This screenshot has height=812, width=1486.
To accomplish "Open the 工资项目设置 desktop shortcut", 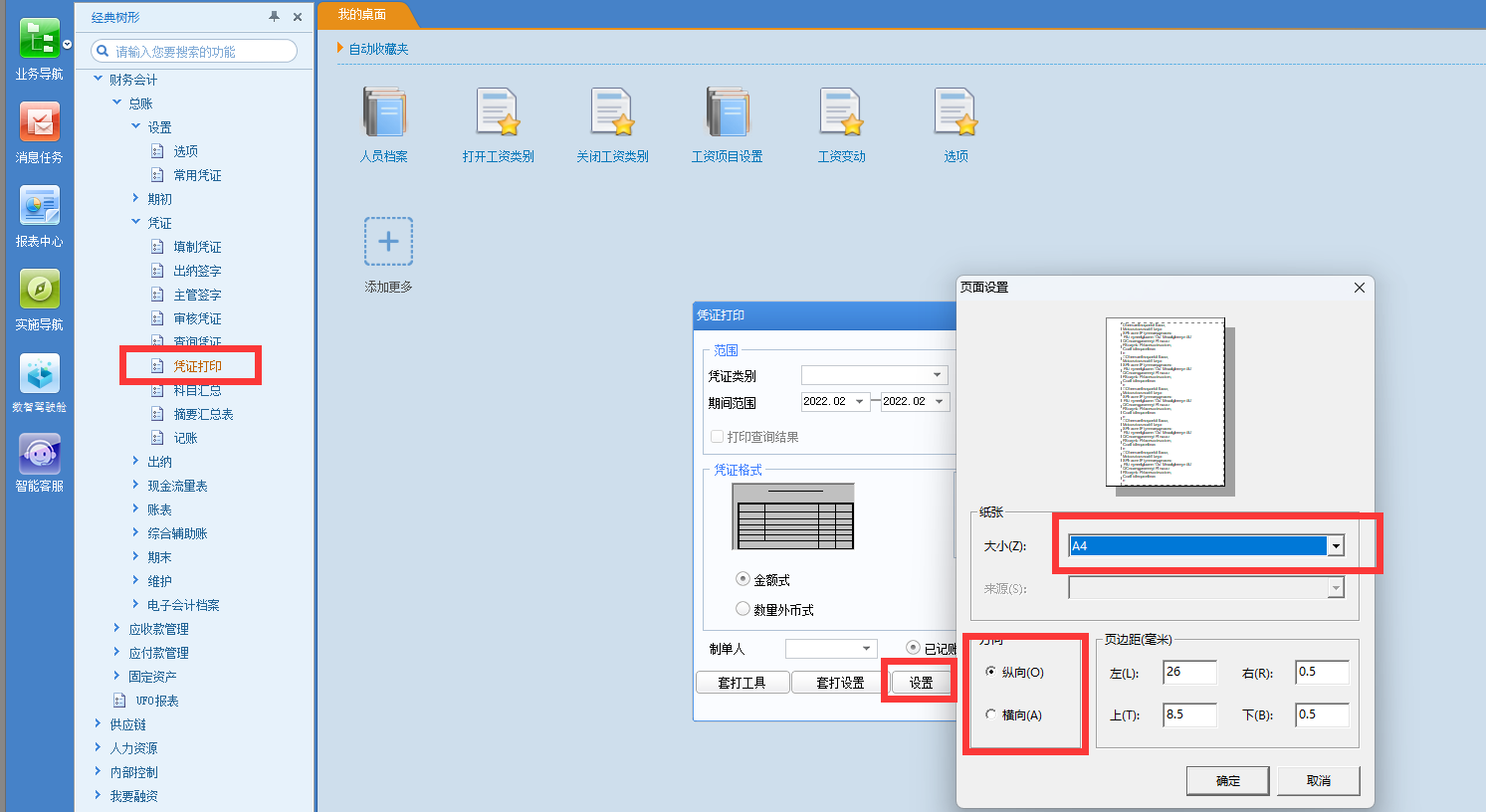I will point(728,112).
